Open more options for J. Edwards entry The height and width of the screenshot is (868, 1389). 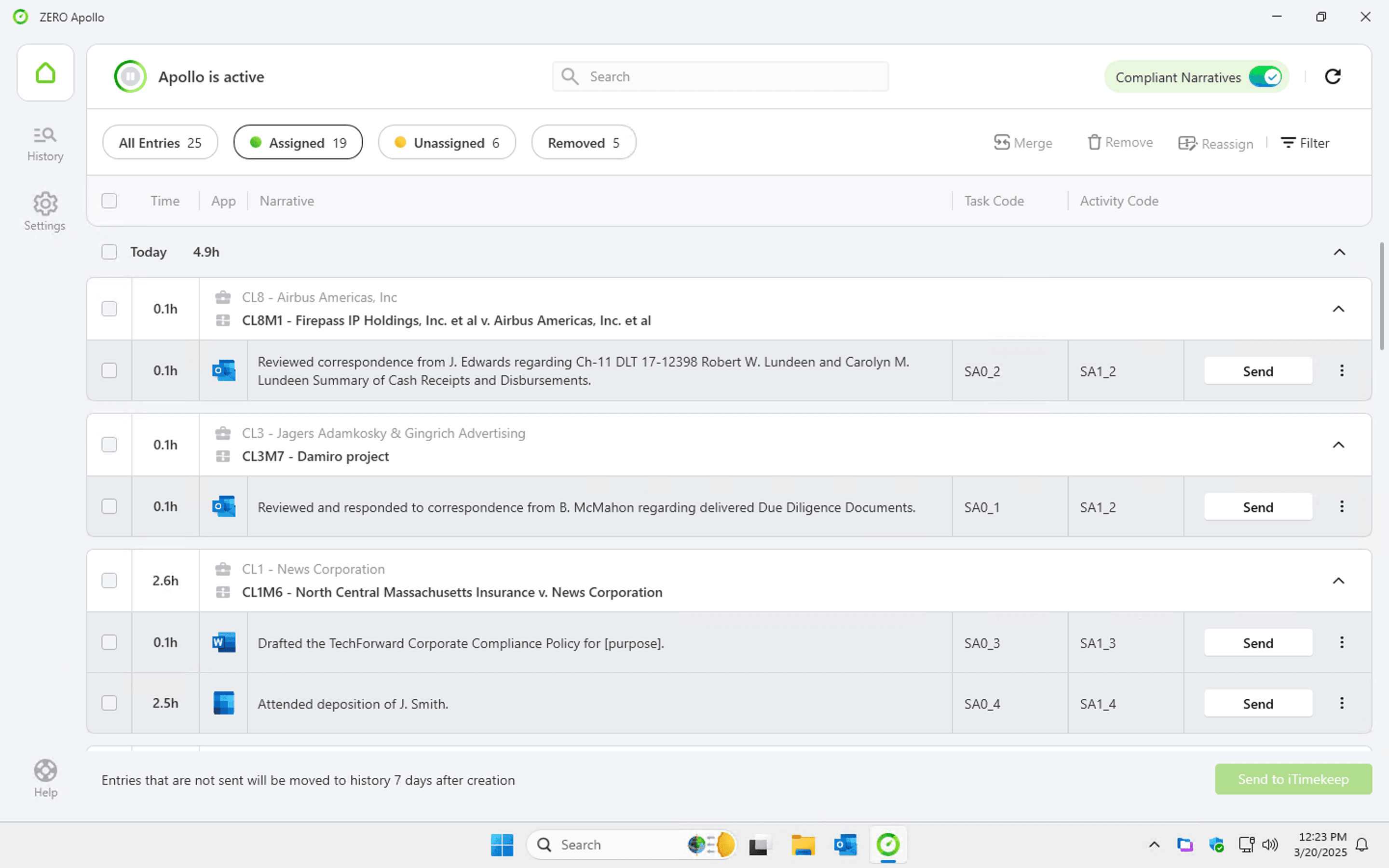click(1341, 371)
